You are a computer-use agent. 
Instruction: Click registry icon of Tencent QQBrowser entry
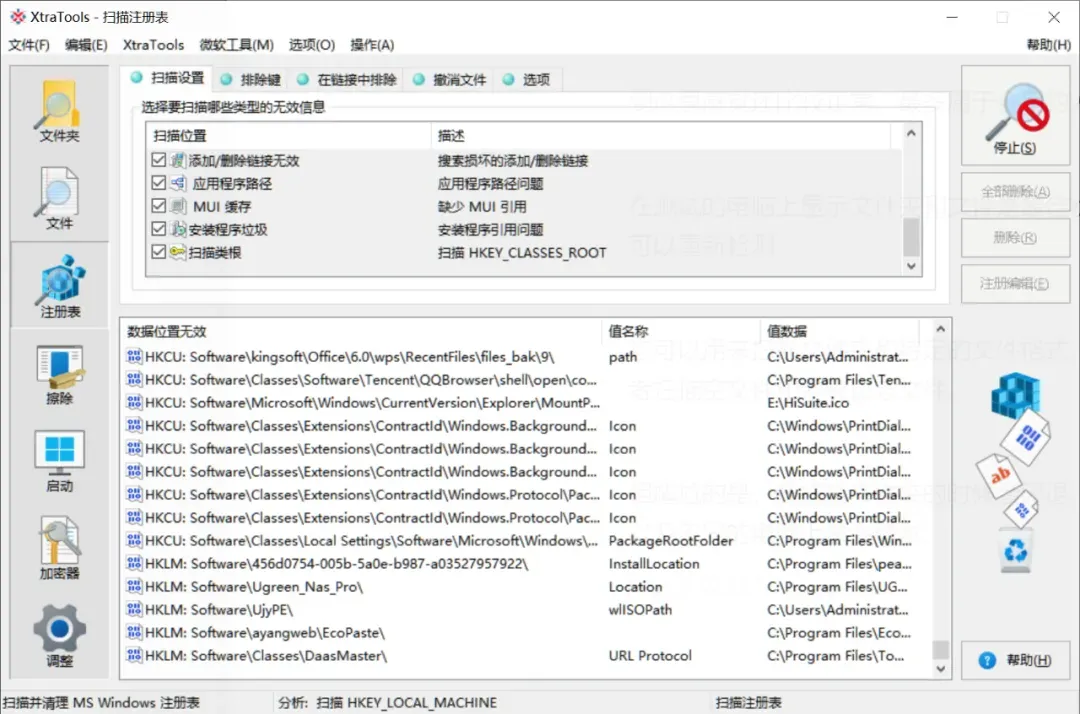coord(134,379)
